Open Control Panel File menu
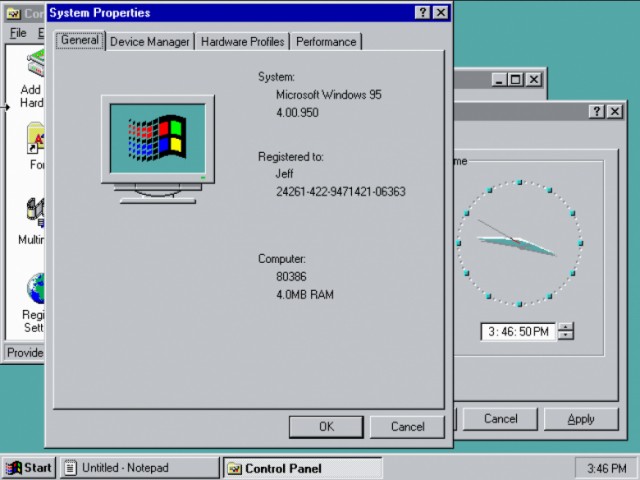The image size is (640, 480). point(18,33)
